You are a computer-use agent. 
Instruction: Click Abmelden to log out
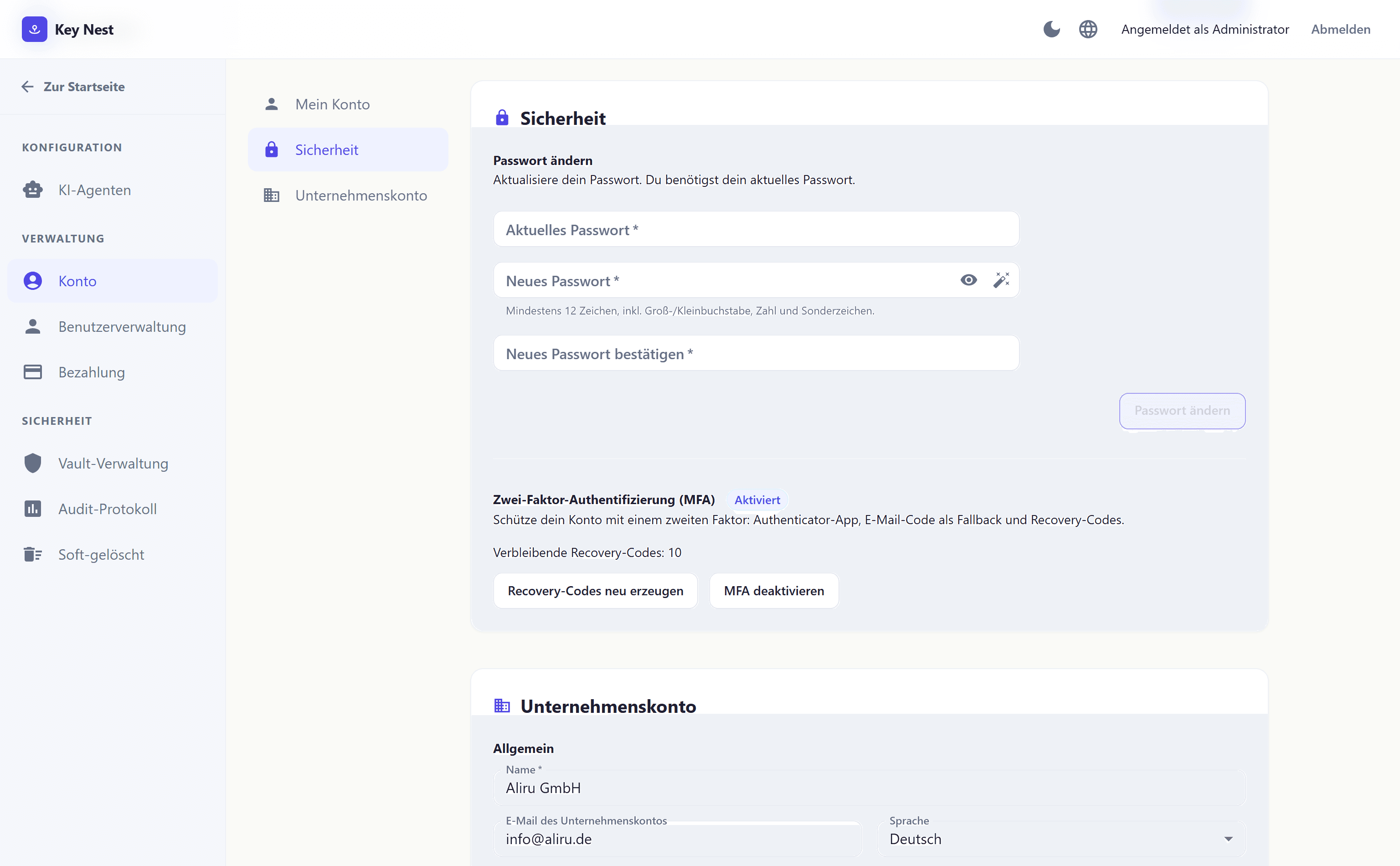pos(1340,29)
